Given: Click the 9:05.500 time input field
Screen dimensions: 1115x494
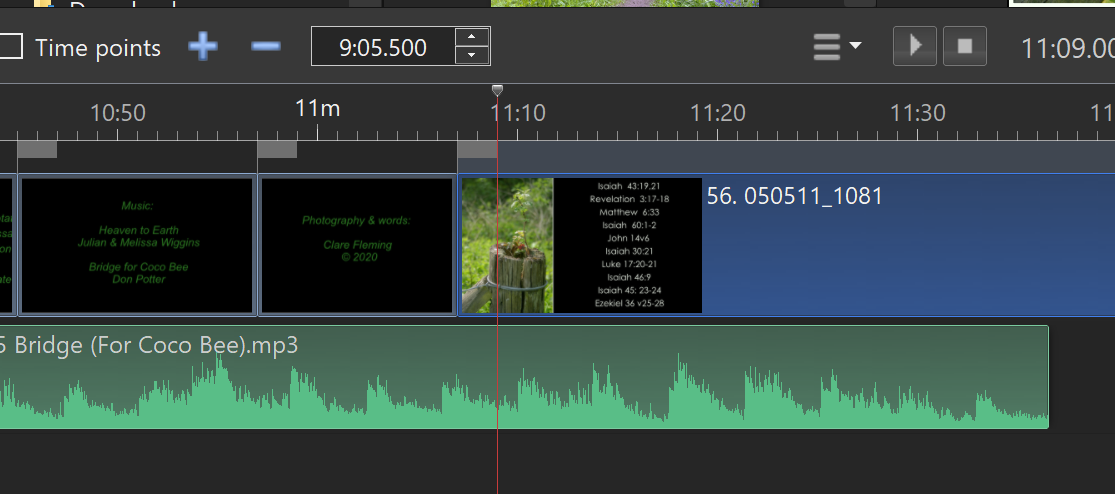Looking at the screenshot, I should 383,47.
